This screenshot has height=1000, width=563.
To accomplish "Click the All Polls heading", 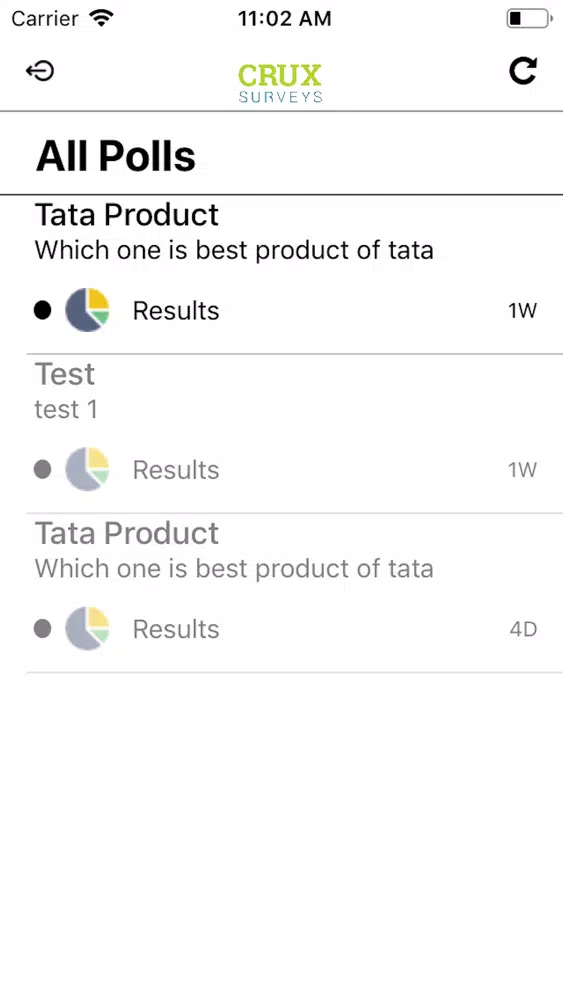I will pos(115,156).
